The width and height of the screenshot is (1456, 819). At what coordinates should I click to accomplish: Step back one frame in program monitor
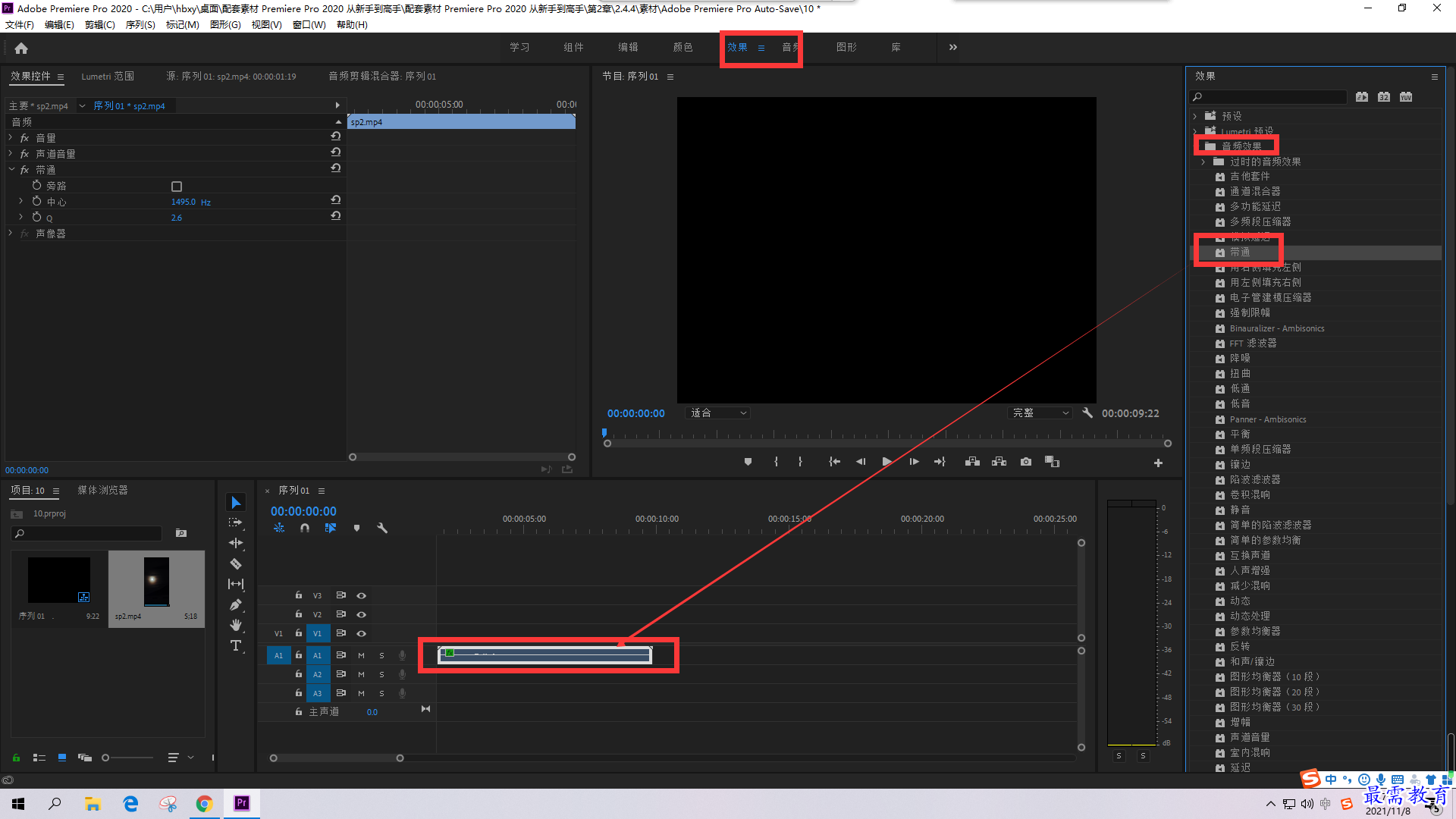coord(861,461)
